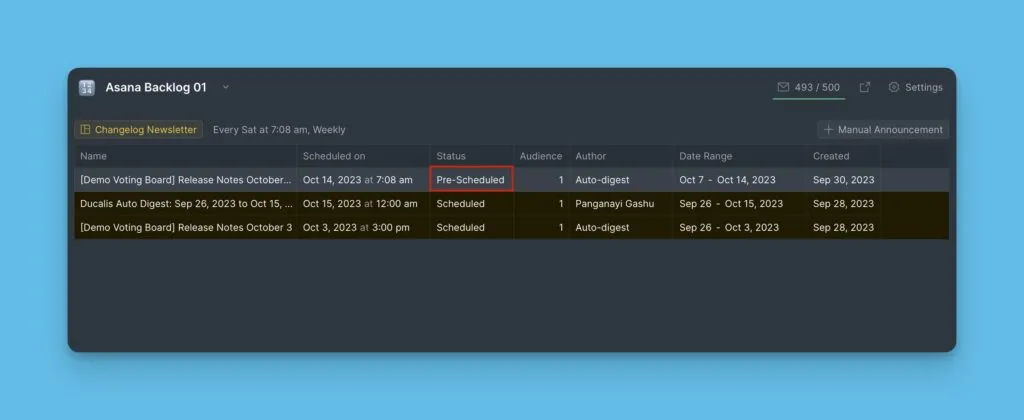
Task: Click the envelope email quota icon
Action: (x=783, y=87)
